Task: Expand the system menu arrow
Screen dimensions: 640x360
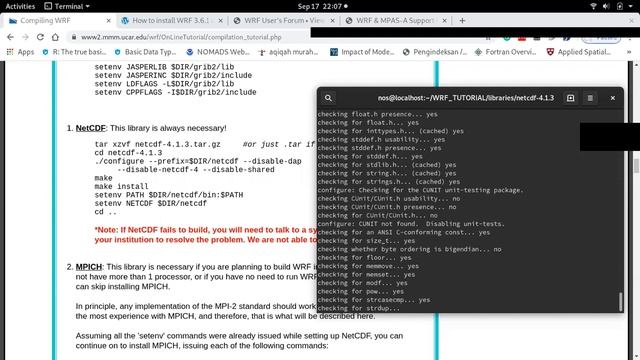Action: pyautogui.click(x=632, y=7)
